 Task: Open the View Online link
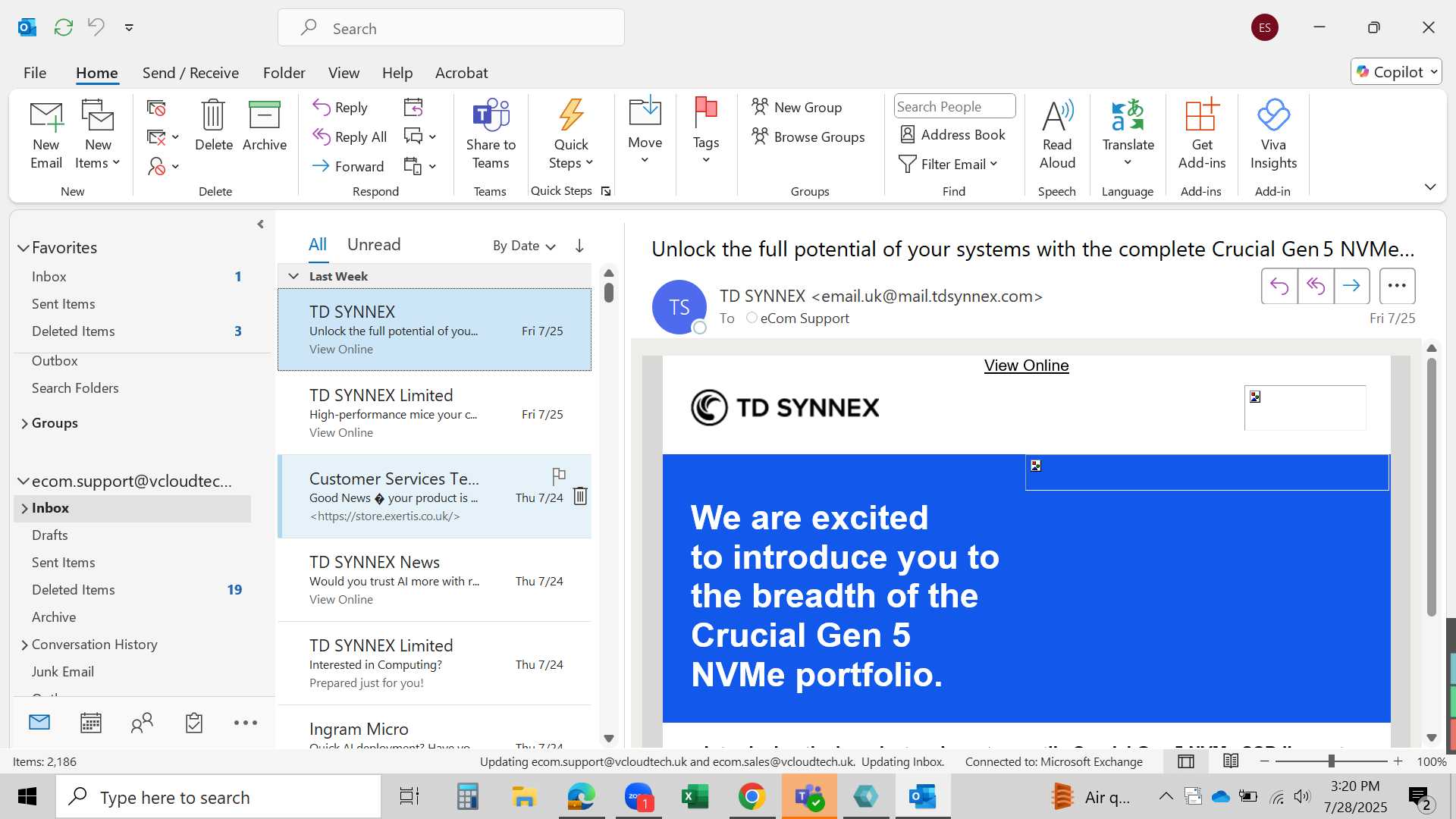1026,366
